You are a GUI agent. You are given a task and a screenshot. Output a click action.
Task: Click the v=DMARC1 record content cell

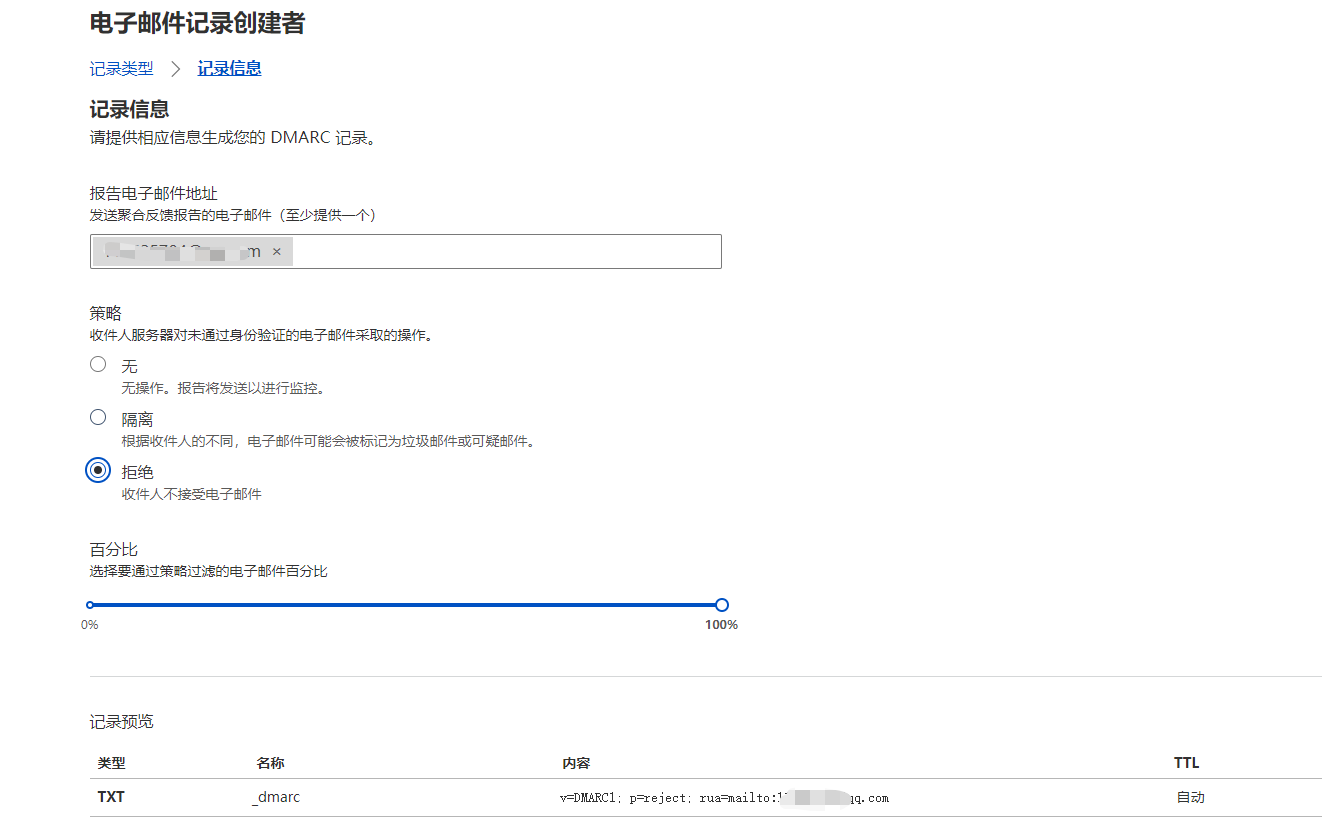pos(724,798)
